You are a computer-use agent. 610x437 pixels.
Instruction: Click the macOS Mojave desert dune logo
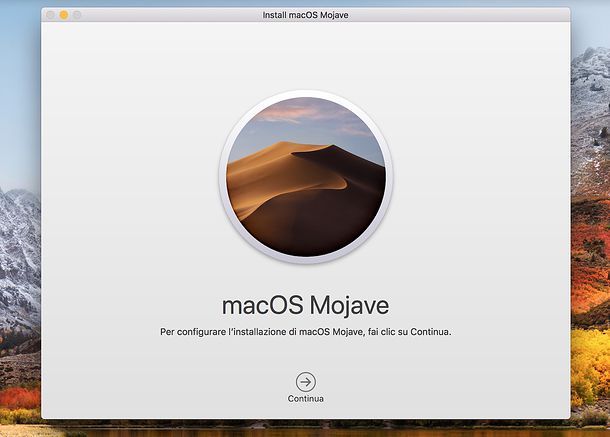click(306, 177)
